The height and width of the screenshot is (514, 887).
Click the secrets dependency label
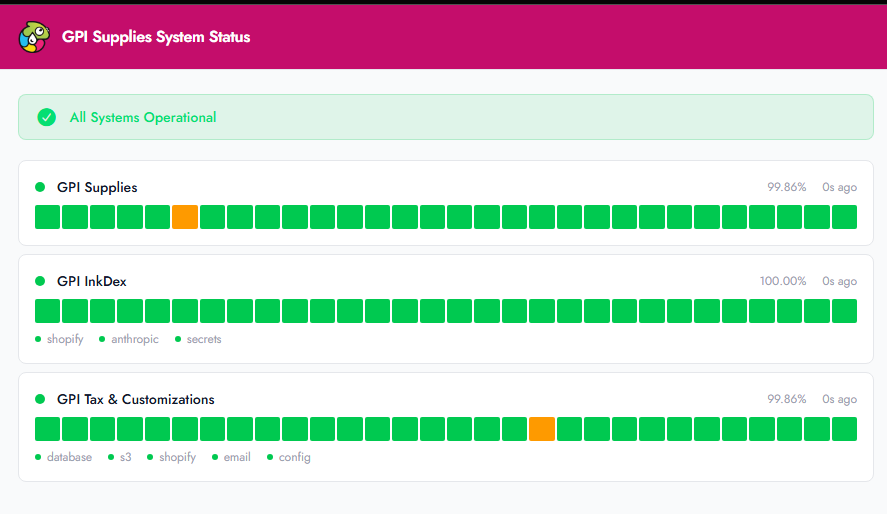click(204, 339)
